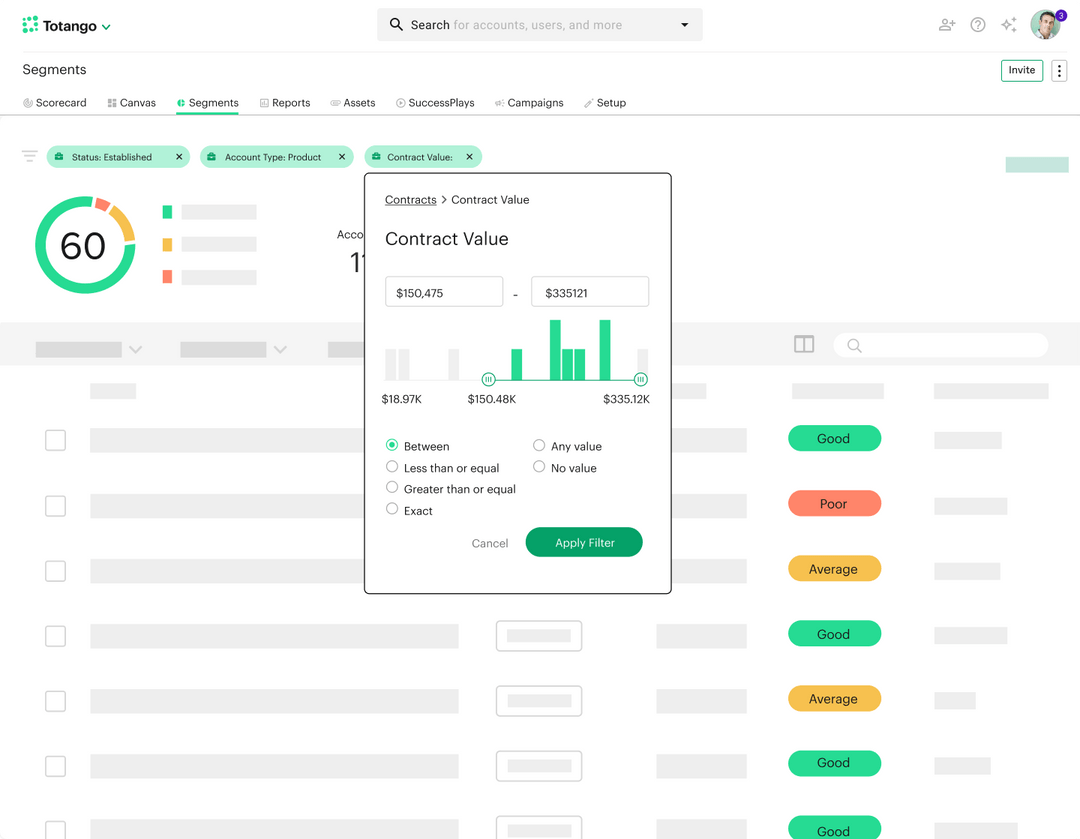Open the filter funnel icon below the tabs
The width and height of the screenshot is (1080, 839).
click(x=29, y=156)
